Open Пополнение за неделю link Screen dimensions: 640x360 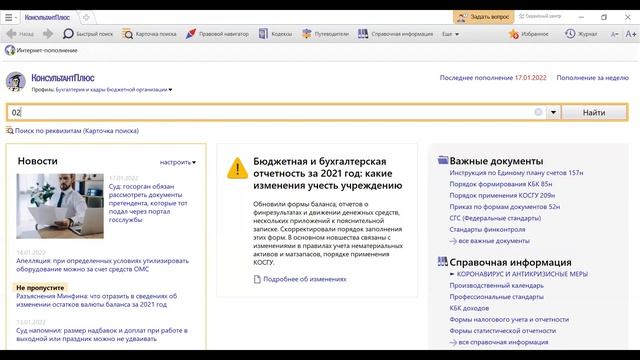tap(592, 78)
